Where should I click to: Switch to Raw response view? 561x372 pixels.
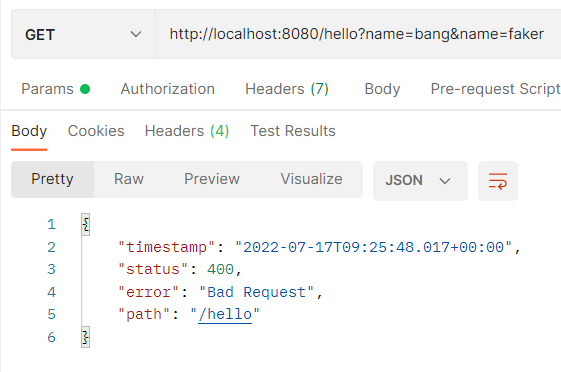[x=129, y=179]
